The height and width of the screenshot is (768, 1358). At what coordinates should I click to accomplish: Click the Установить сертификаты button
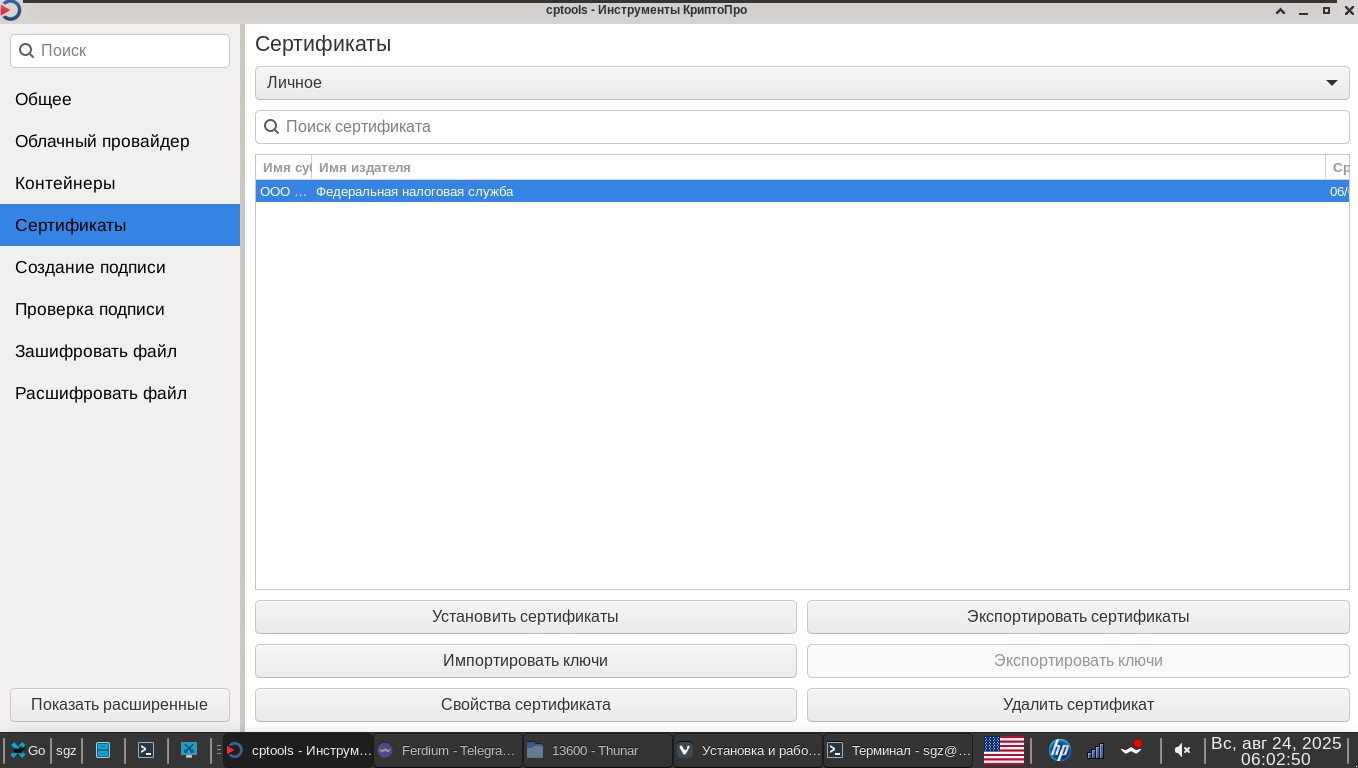[526, 617]
